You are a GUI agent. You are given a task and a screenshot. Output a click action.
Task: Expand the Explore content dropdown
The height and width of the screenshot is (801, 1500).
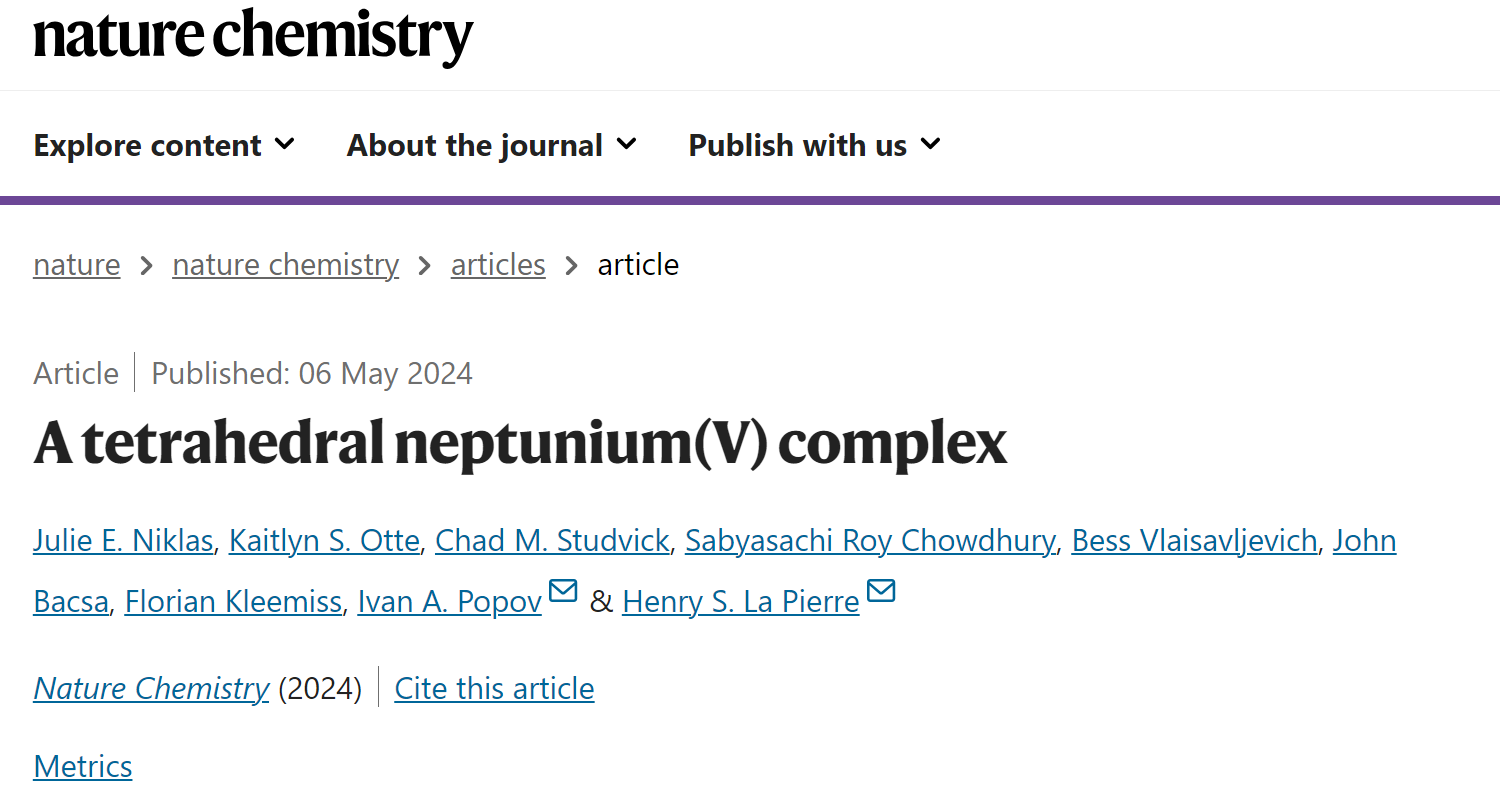[x=165, y=146]
